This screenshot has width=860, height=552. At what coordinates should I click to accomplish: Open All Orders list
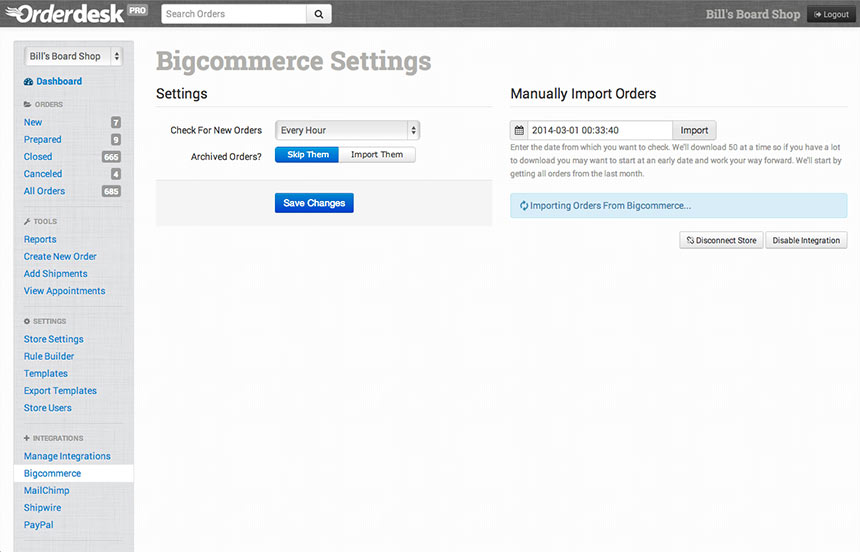click(44, 191)
